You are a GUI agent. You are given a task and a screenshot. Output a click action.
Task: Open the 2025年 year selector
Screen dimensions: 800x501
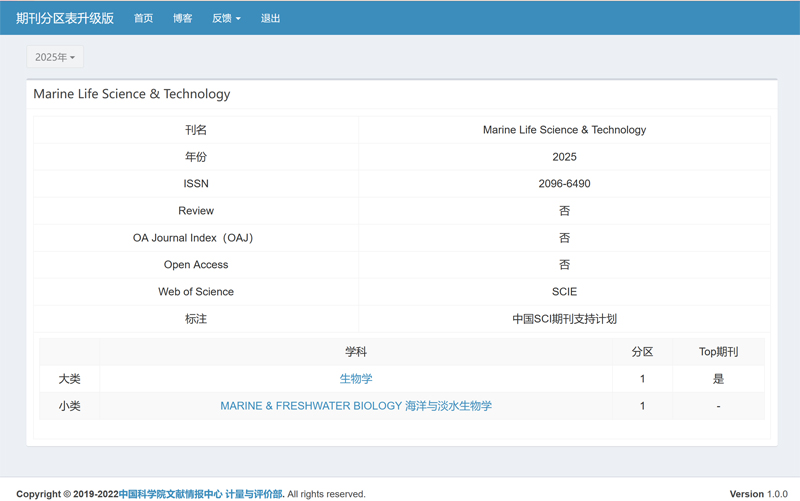[x=55, y=57]
